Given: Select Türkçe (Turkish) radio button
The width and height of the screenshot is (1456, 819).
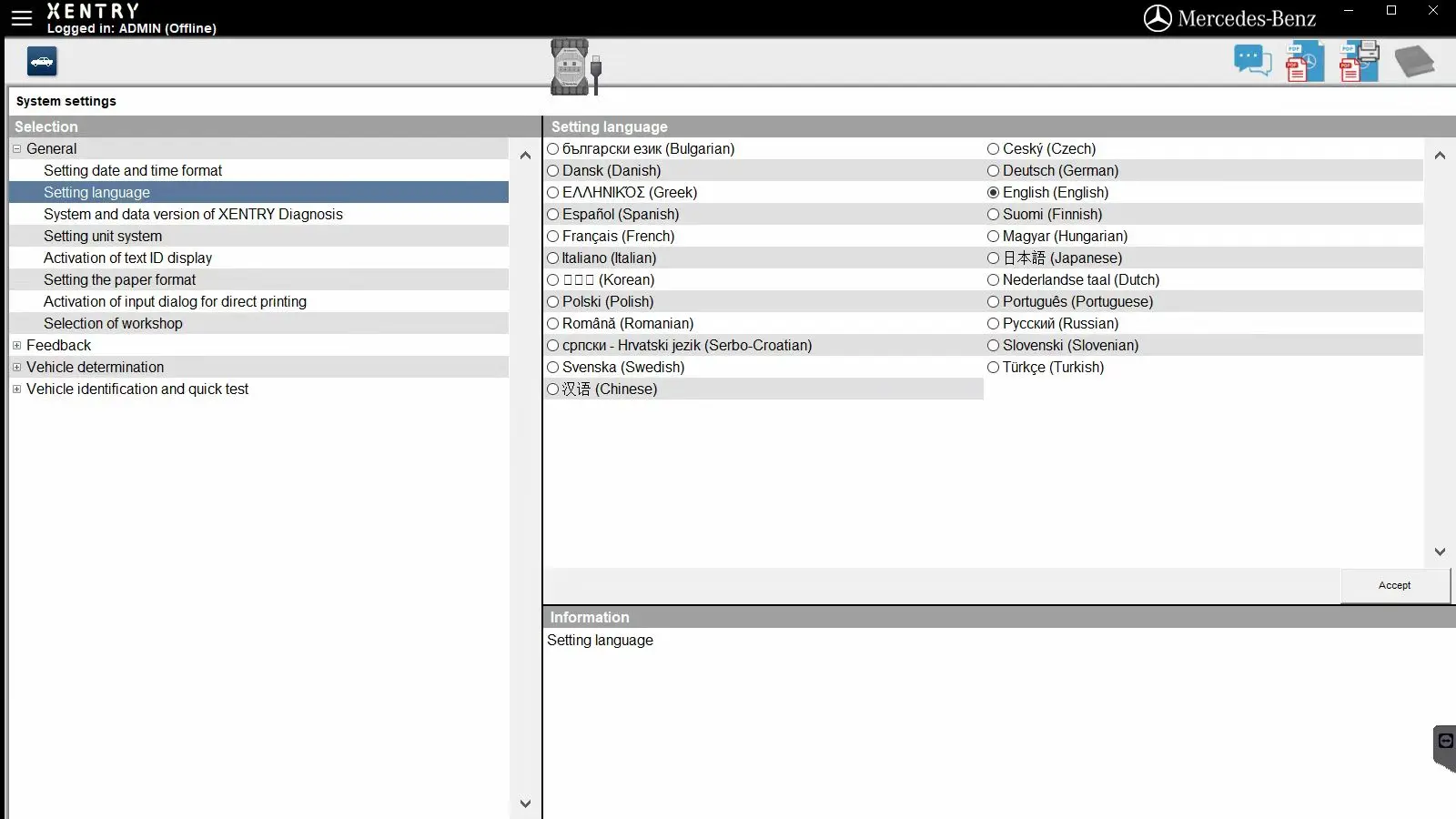Looking at the screenshot, I should 993,367.
